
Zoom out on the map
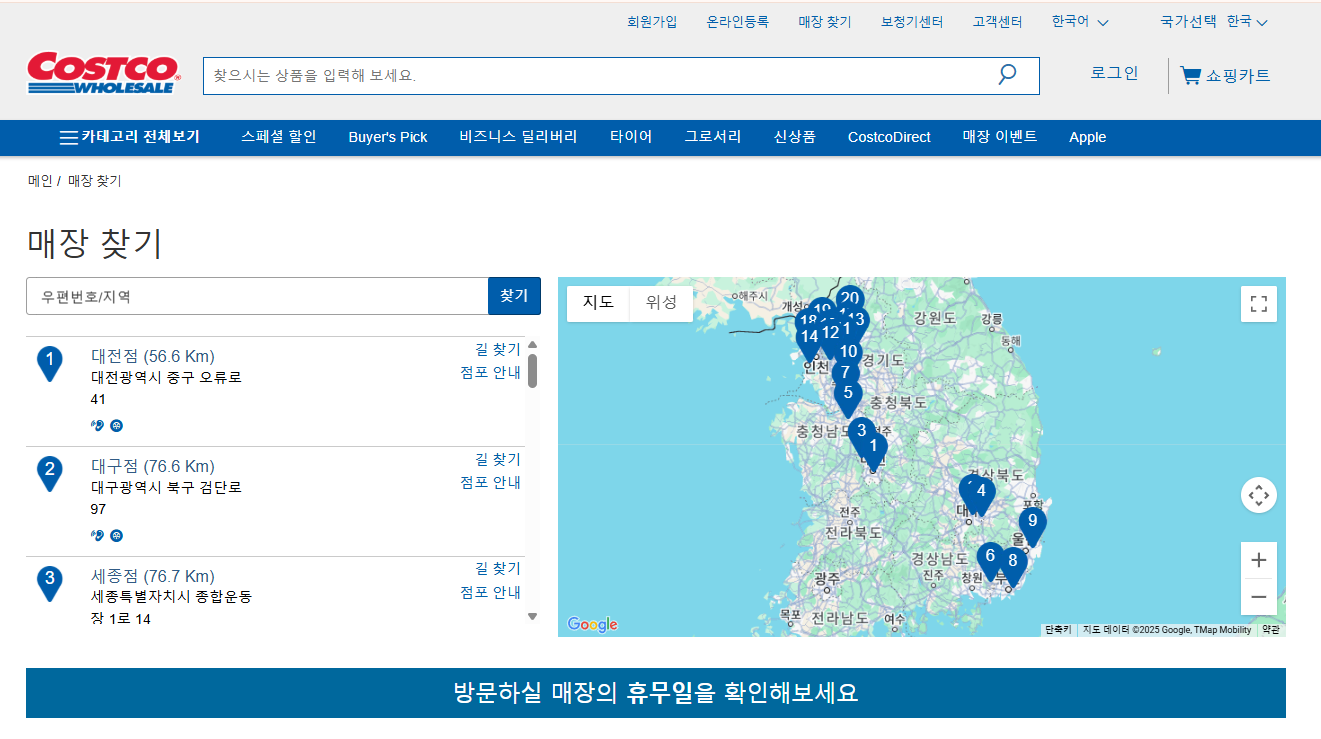pos(1259,597)
